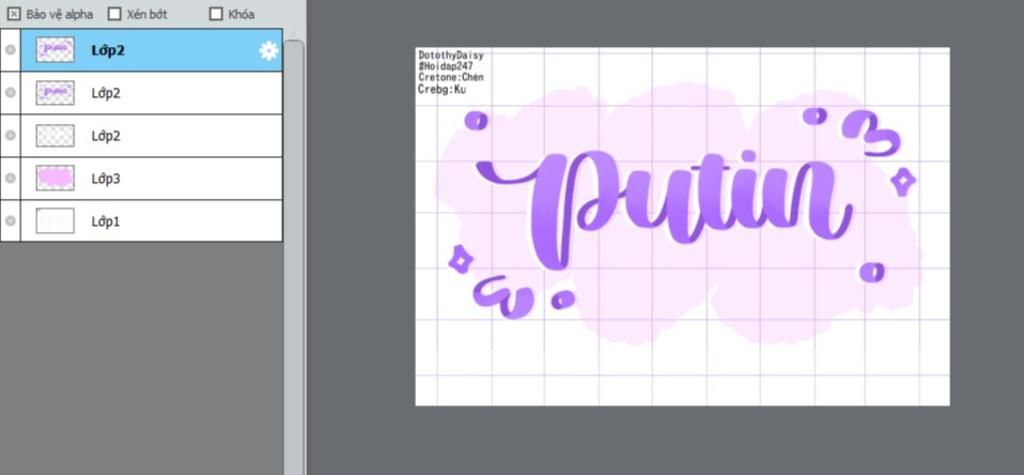Toggle visibility of unselected Lớp2 with lettering thumbnail
1024x475 pixels.
10,93
